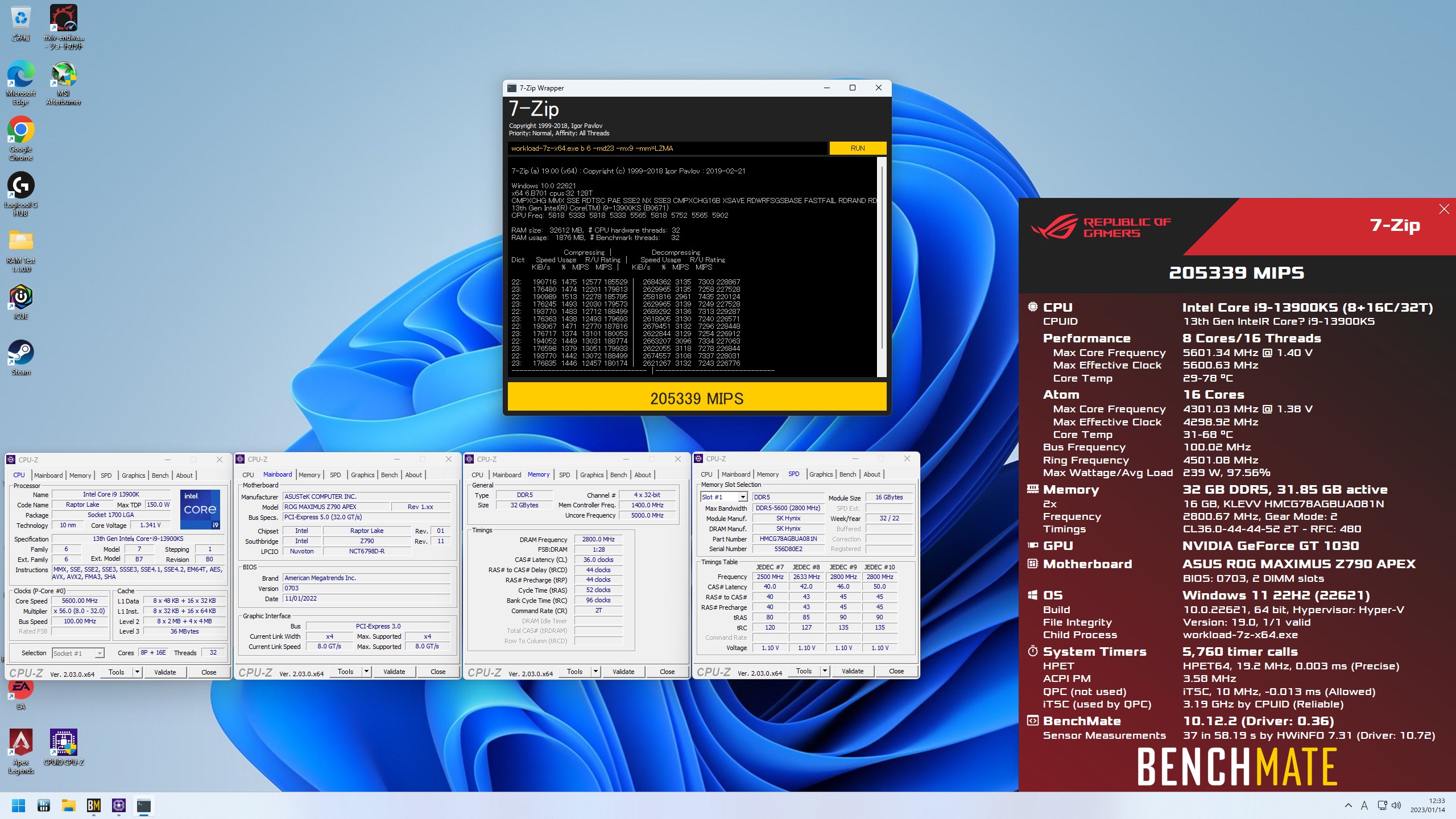Open Bench tab in first CPU-Z window
This screenshot has width=1456, height=819.
pyautogui.click(x=160, y=475)
